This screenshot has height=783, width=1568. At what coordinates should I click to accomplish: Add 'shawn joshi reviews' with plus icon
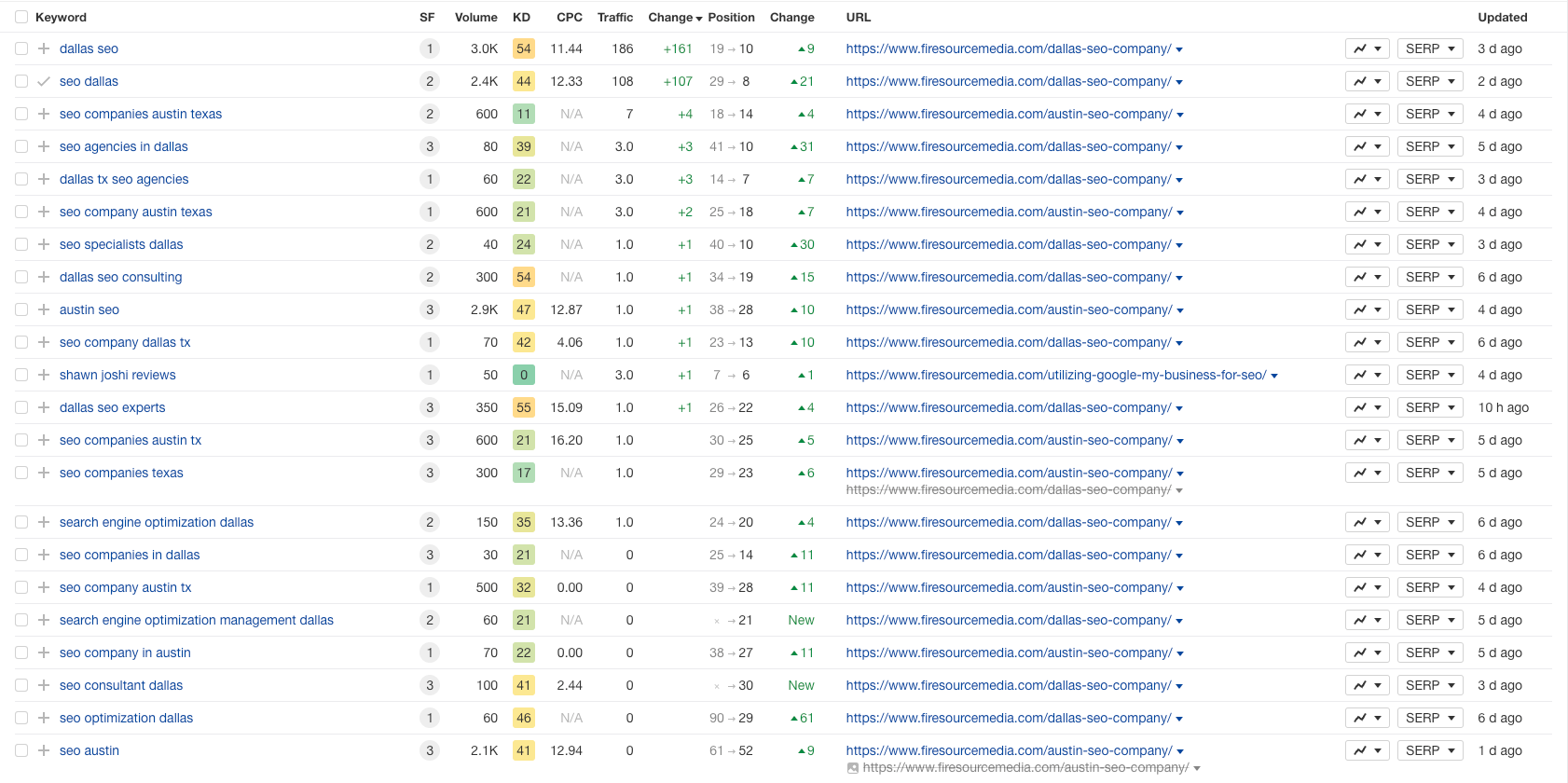coord(44,375)
